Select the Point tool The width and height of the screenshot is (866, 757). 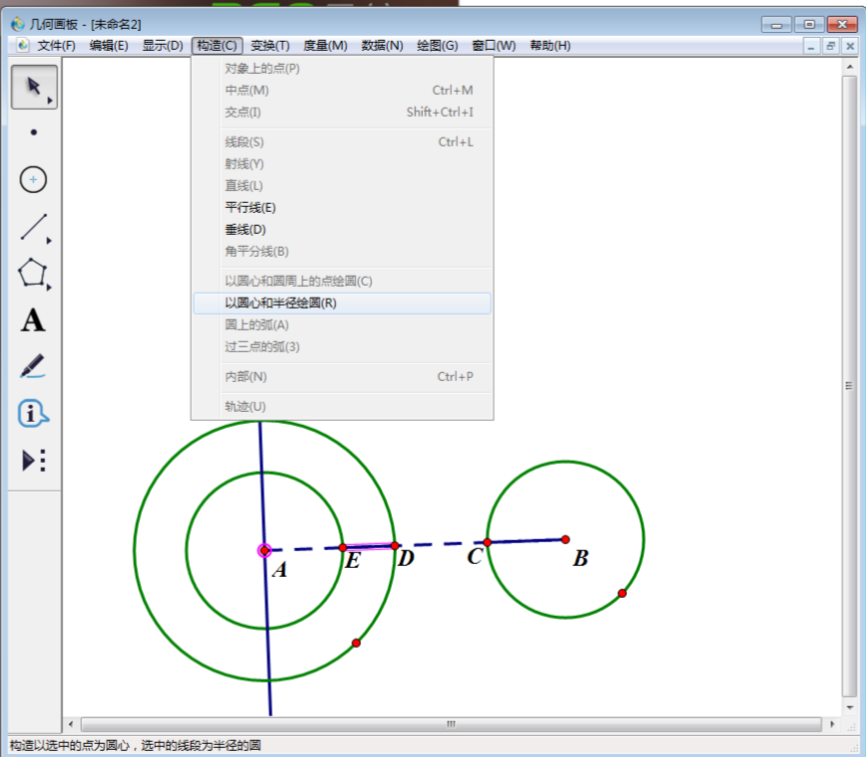point(34,133)
